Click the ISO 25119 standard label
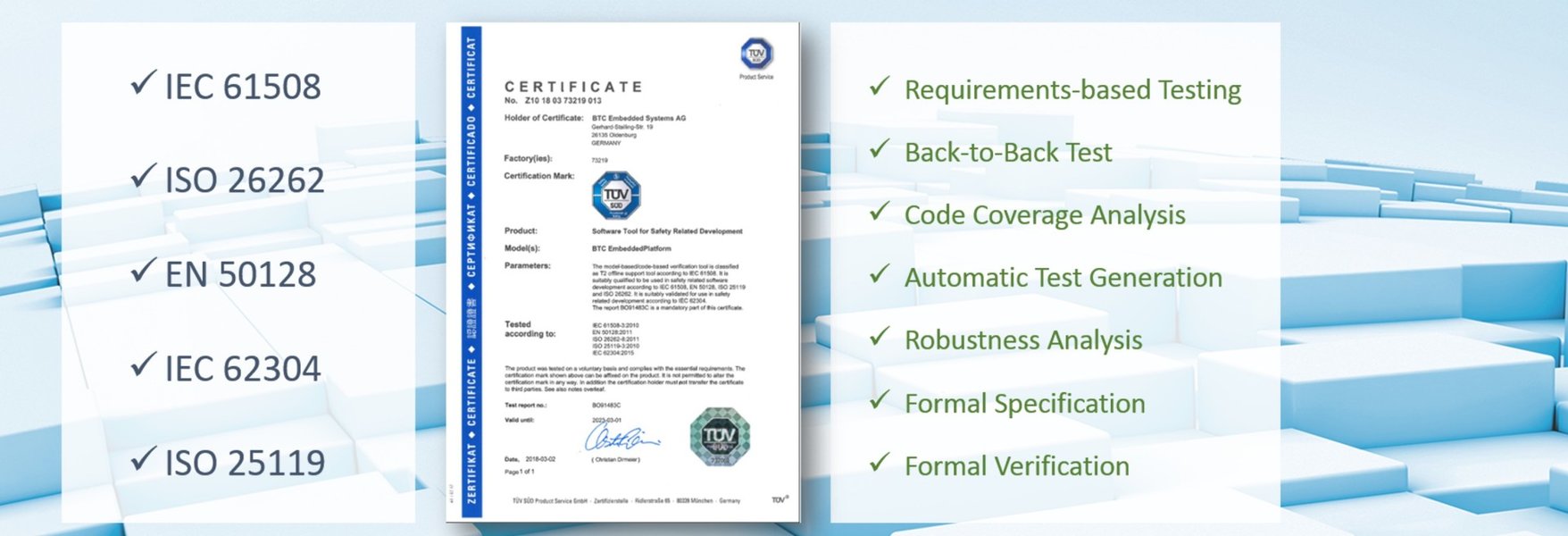Viewport: 1568px width, 536px height. click(245, 463)
